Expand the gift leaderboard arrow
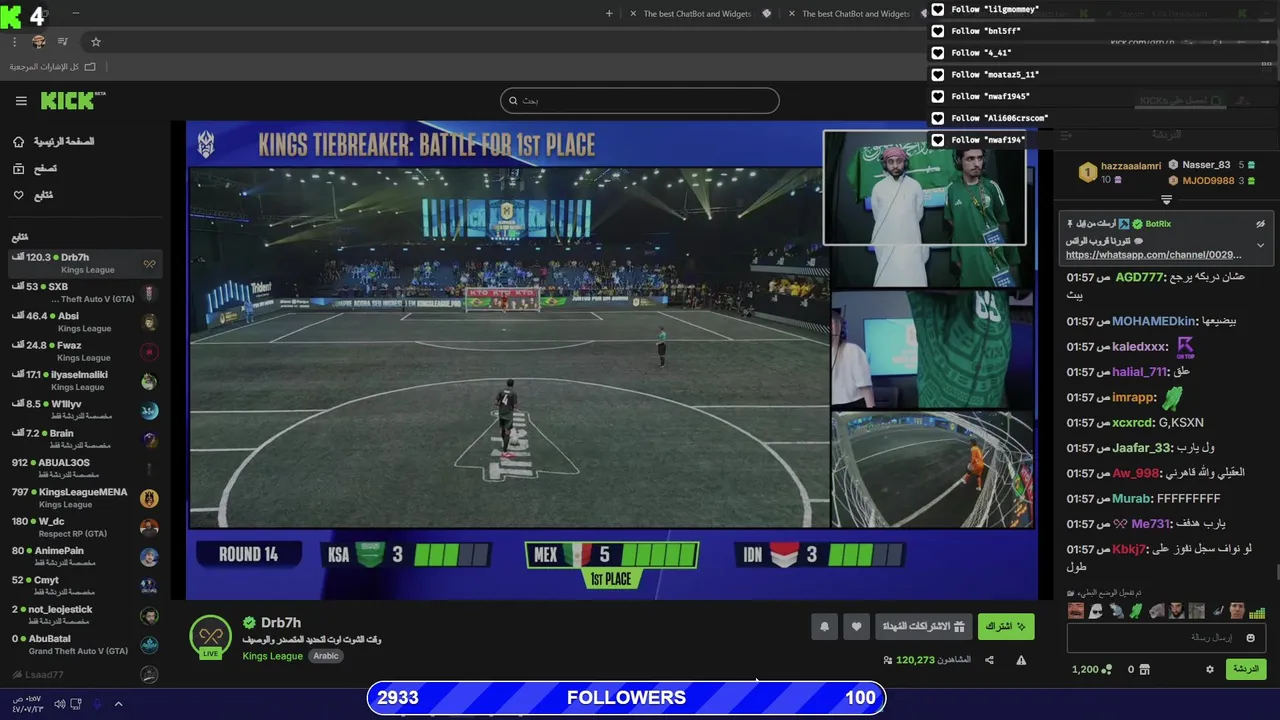Viewport: 1280px width, 720px height. 1166,199
